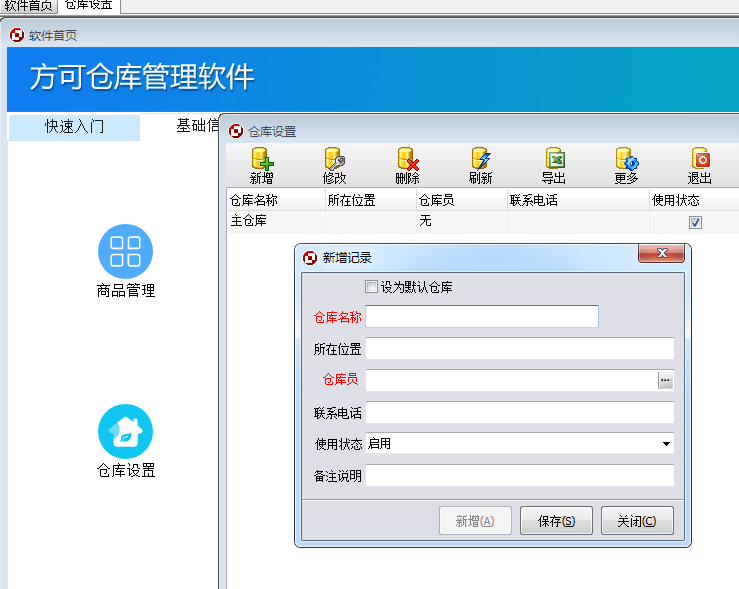
Task: Sort by 使用状态 column header
Action: click(694, 200)
